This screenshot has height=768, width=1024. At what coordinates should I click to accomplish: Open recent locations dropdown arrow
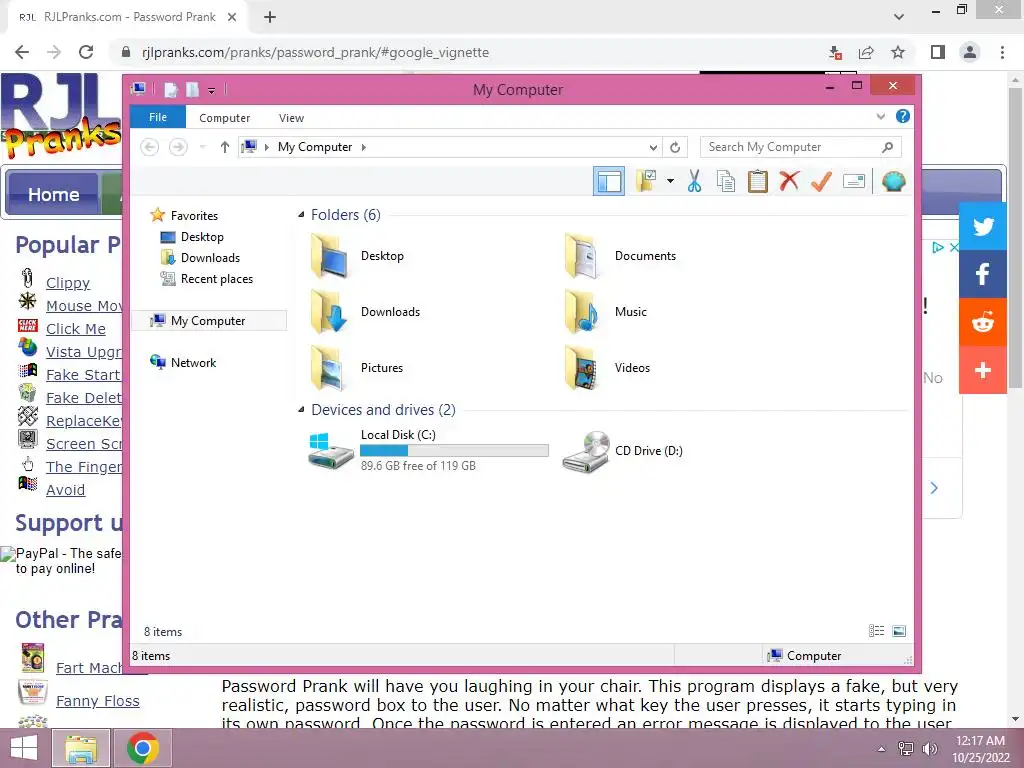(x=202, y=147)
